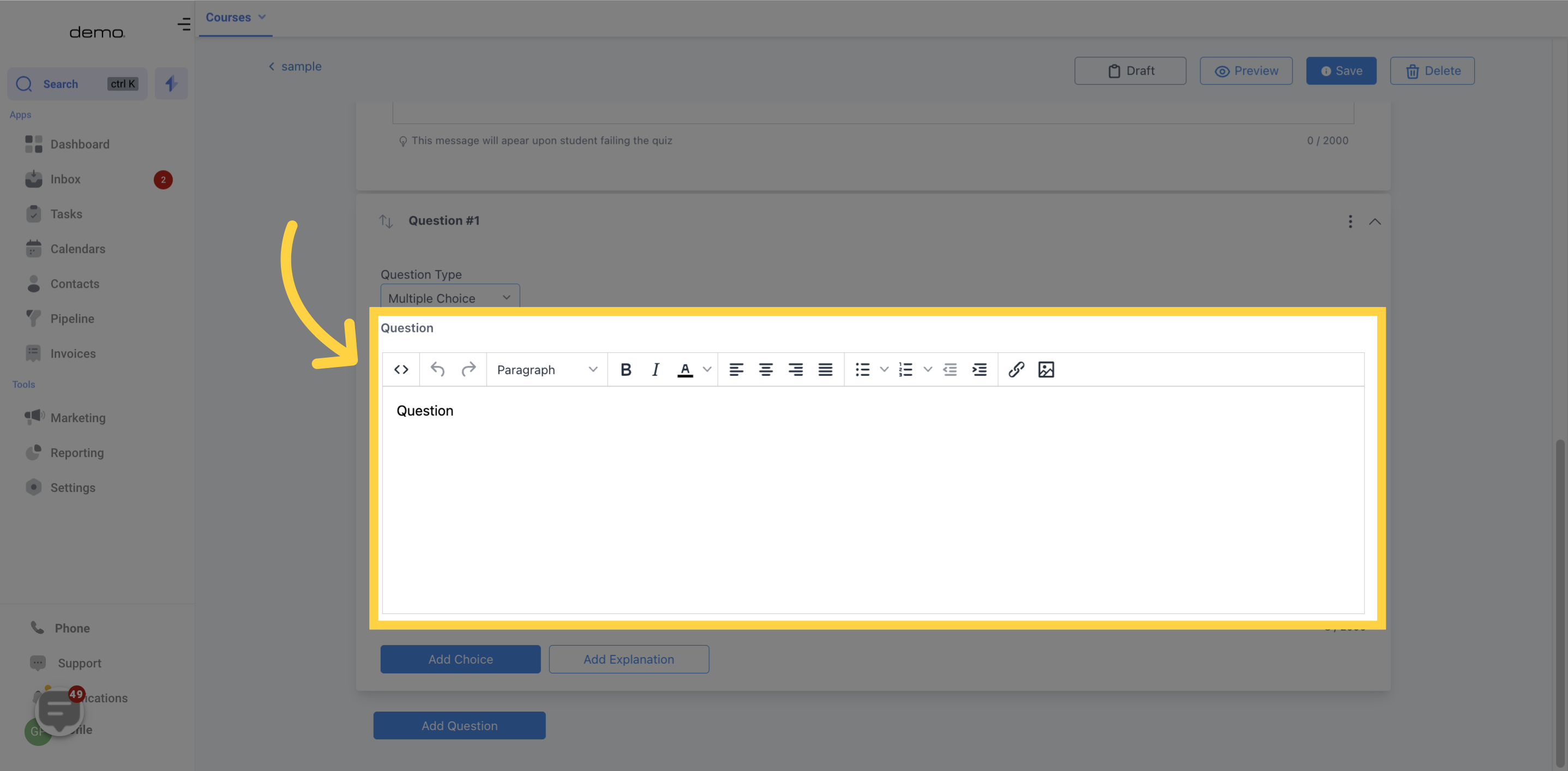
Task: Click the Italic formatting icon
Action: pos(656,369)
